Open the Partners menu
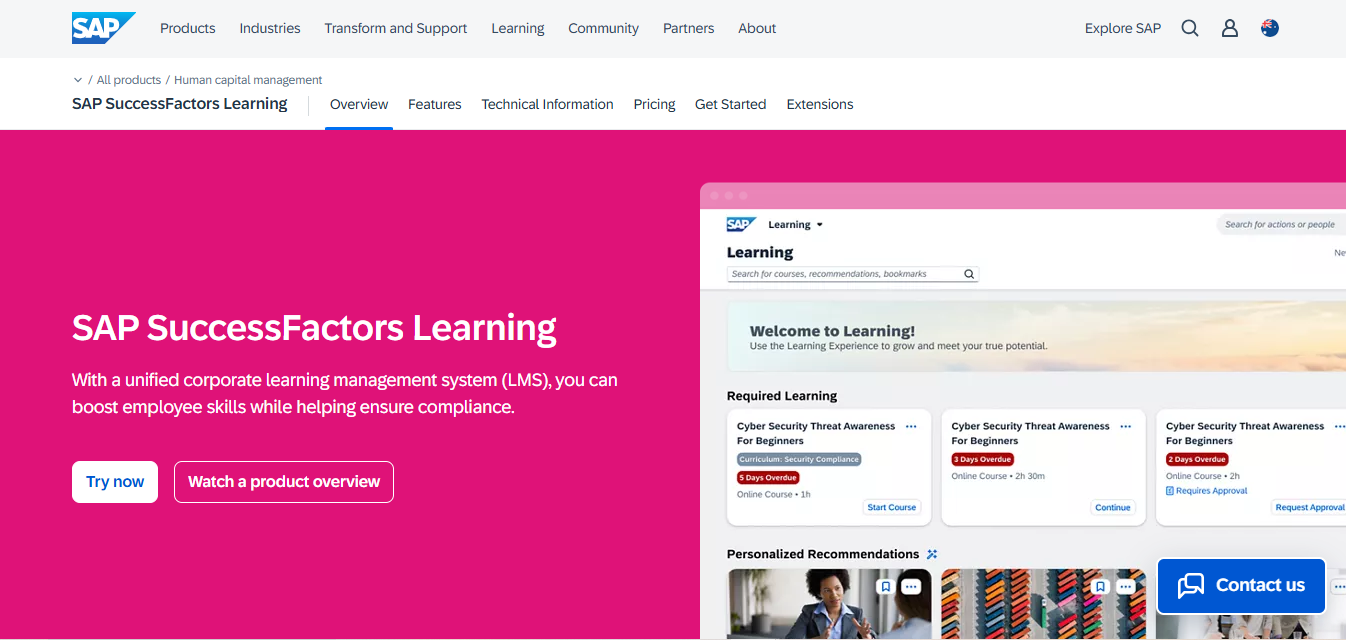Image resolution: width=1346 pixels, height=640 pixels. pos(689,28)
